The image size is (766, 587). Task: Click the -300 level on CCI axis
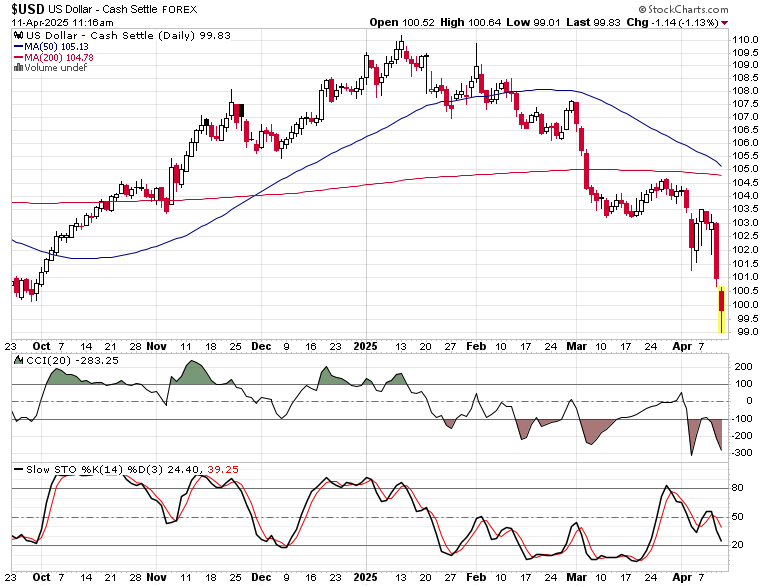pyautogui.click(x=742, y=453)
